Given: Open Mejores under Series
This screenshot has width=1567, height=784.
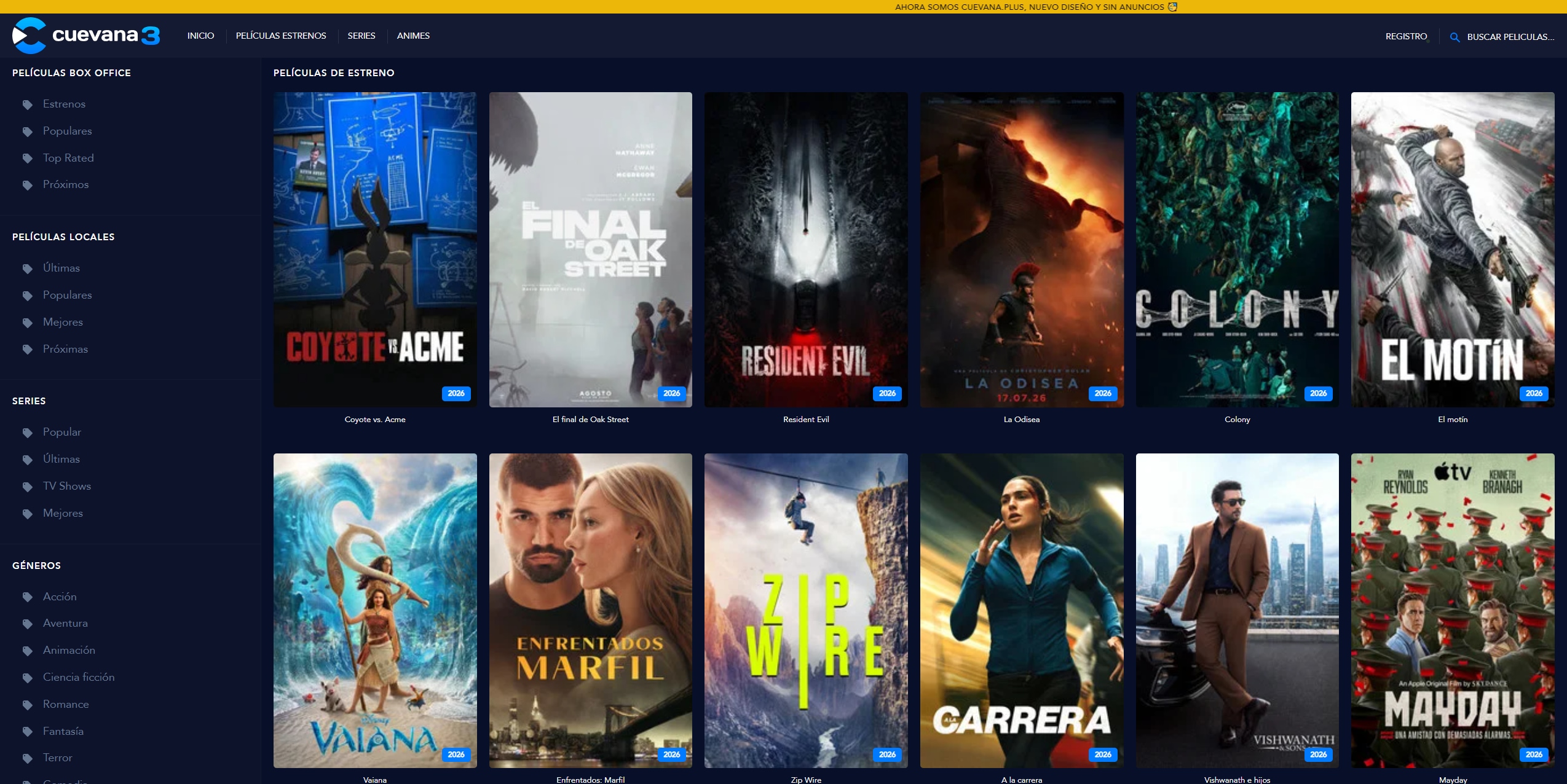Looking at the screenshot, I should 63,513.
